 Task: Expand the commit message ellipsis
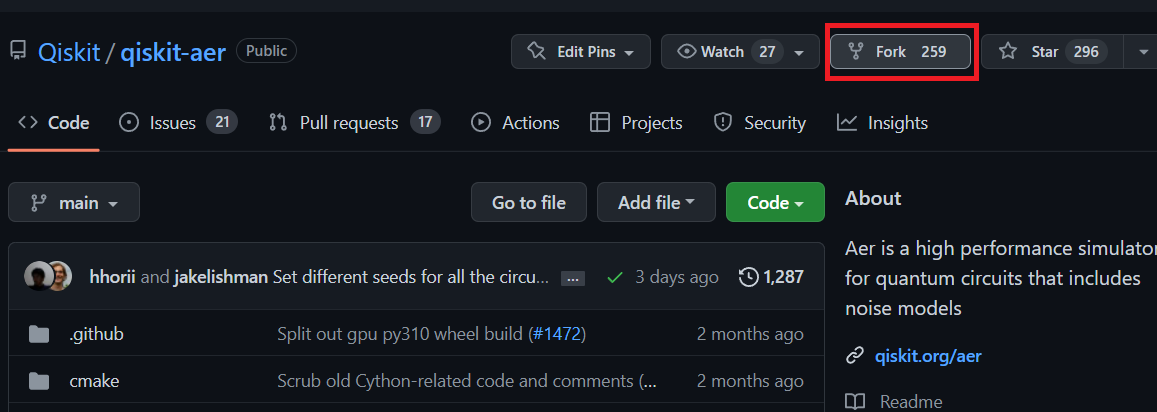click(x=573, y=278)
